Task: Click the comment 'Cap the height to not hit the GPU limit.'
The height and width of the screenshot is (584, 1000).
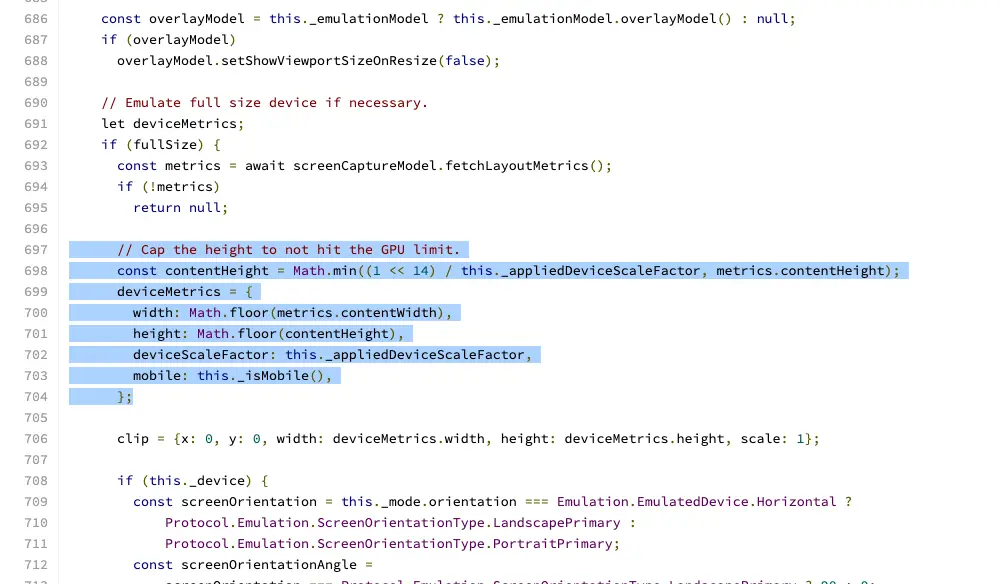Action: point(300,250)
